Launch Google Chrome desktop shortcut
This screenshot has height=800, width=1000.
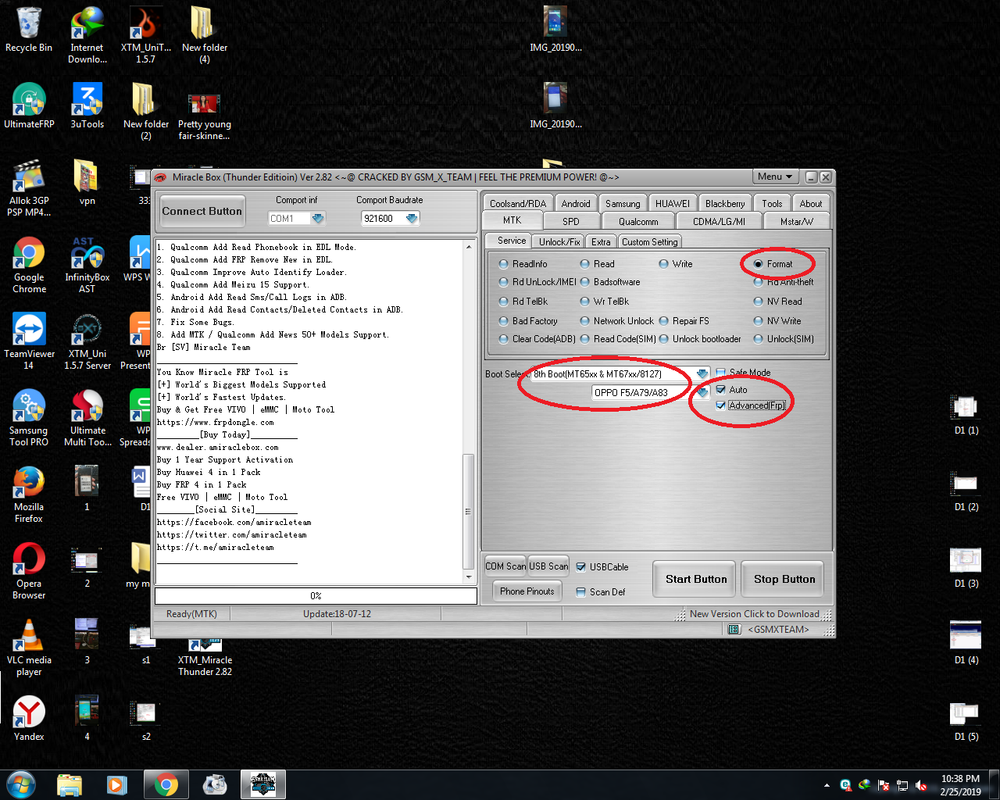click(29, 265)
